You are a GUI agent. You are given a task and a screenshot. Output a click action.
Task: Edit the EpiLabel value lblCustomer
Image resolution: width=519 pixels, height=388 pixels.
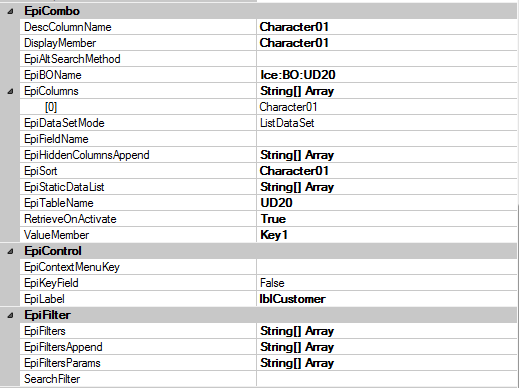click(387, 299)
